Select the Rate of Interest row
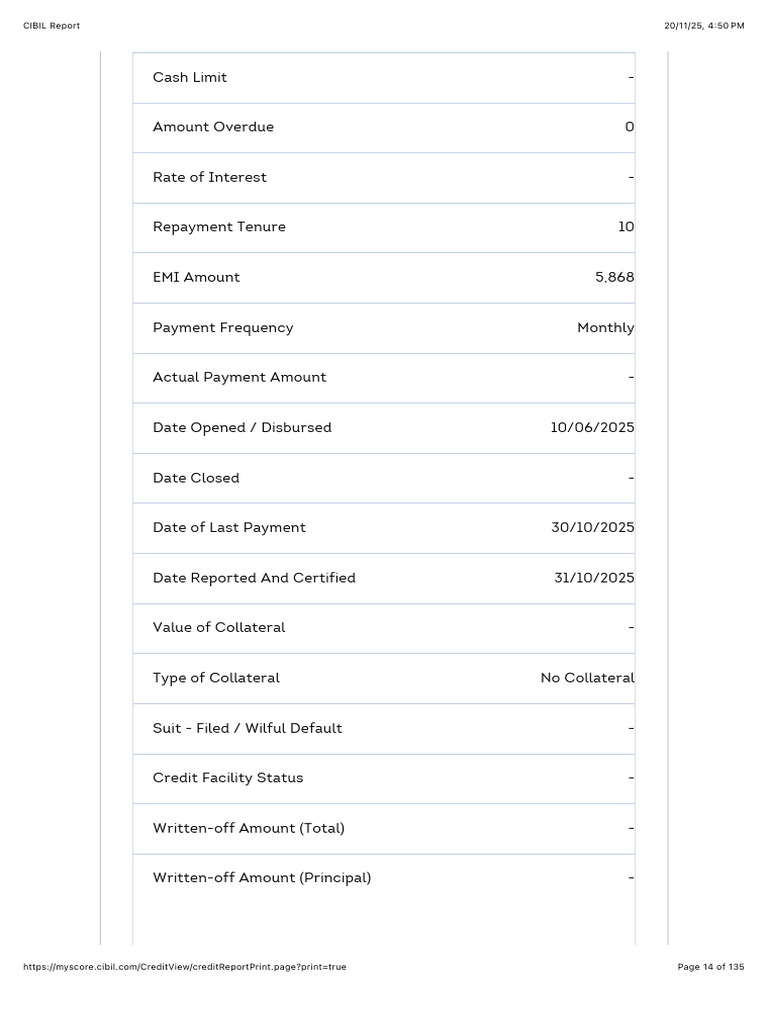Screen dimensions: 768x1024 384,178
